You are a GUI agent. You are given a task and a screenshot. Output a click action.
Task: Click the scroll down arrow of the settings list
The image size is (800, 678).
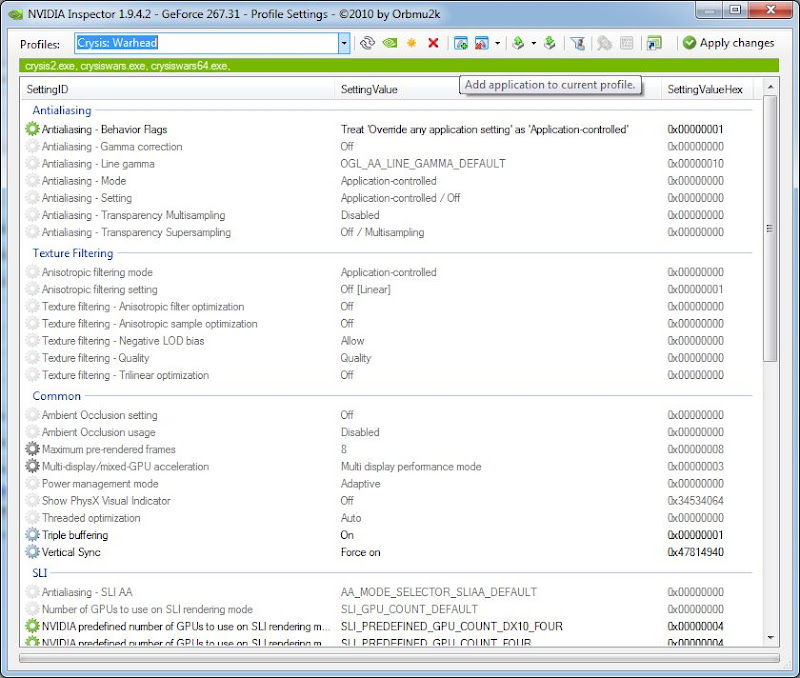tap(770, 638)
